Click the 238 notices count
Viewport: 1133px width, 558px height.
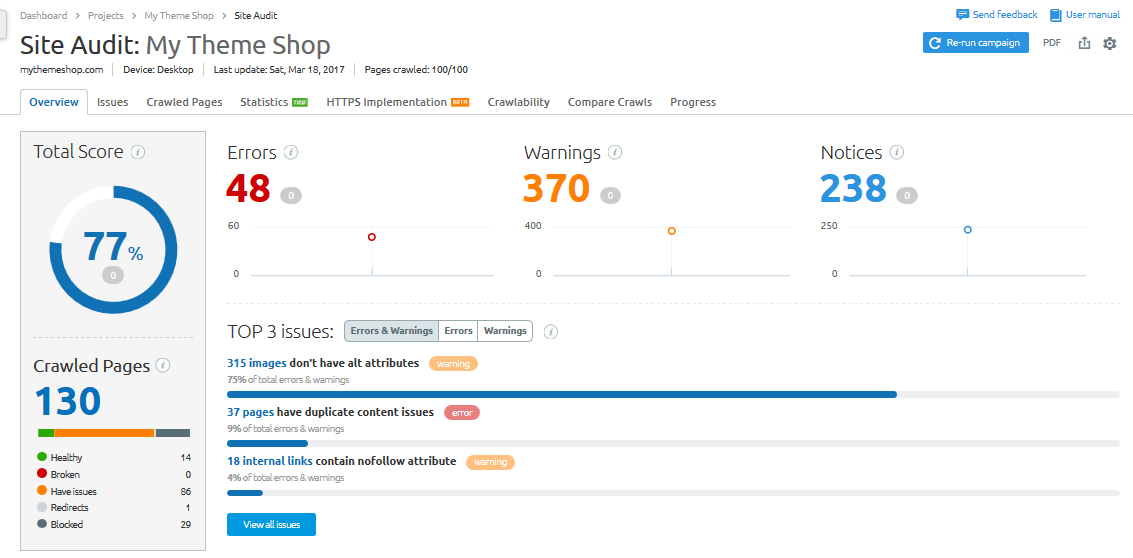(853, 189)
